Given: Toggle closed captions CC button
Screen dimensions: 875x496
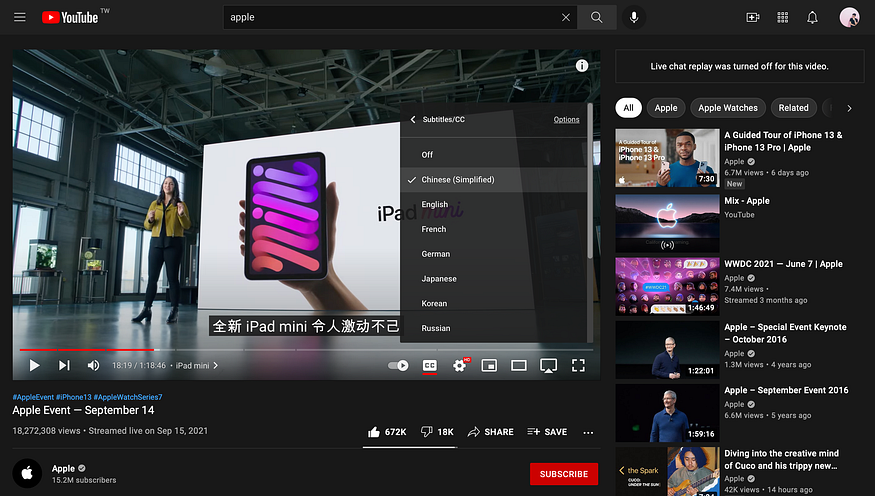Looking at the screenshot, I should click(430, 365).
